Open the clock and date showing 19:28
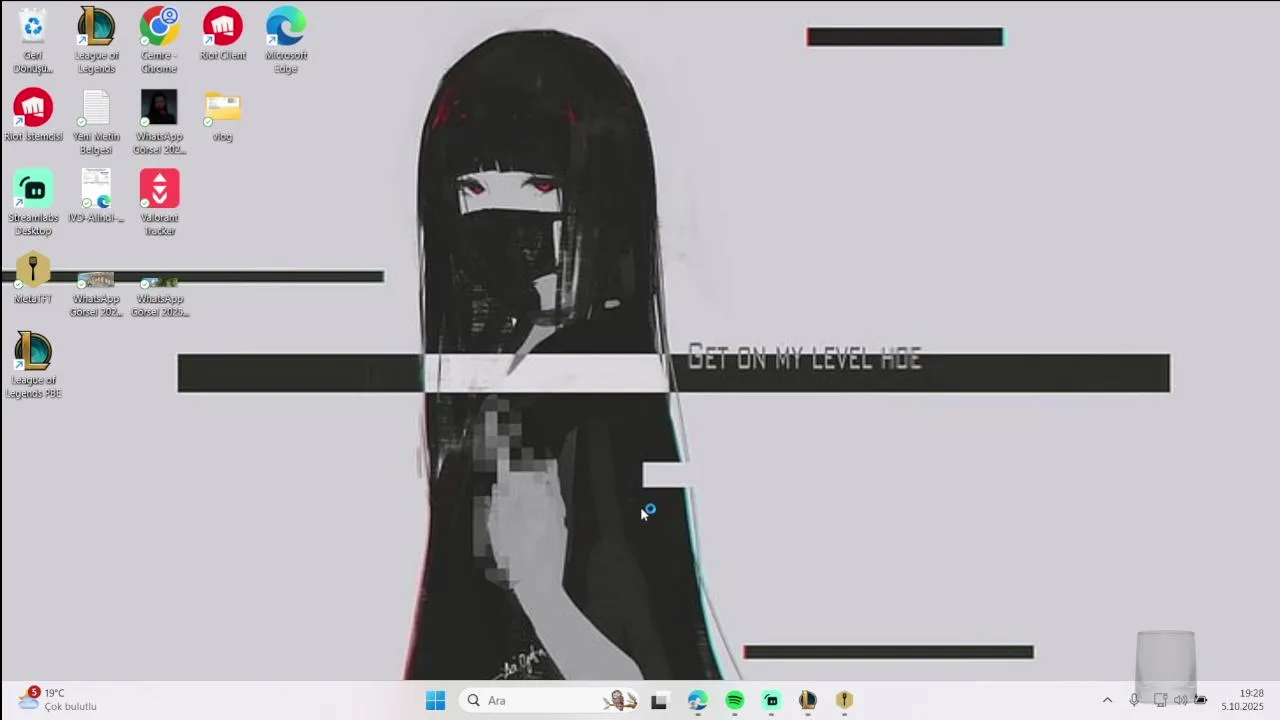 [x=1242, y=700]
